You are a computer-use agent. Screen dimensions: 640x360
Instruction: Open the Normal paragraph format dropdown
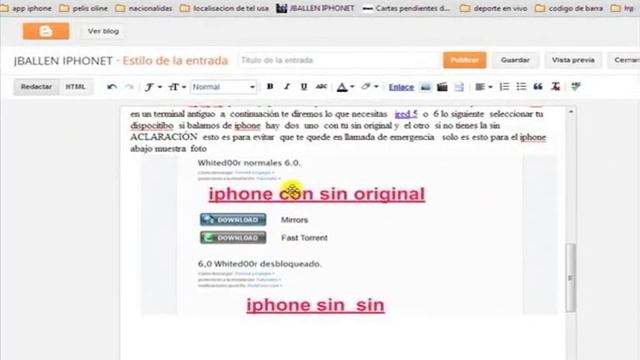point(223,87)
